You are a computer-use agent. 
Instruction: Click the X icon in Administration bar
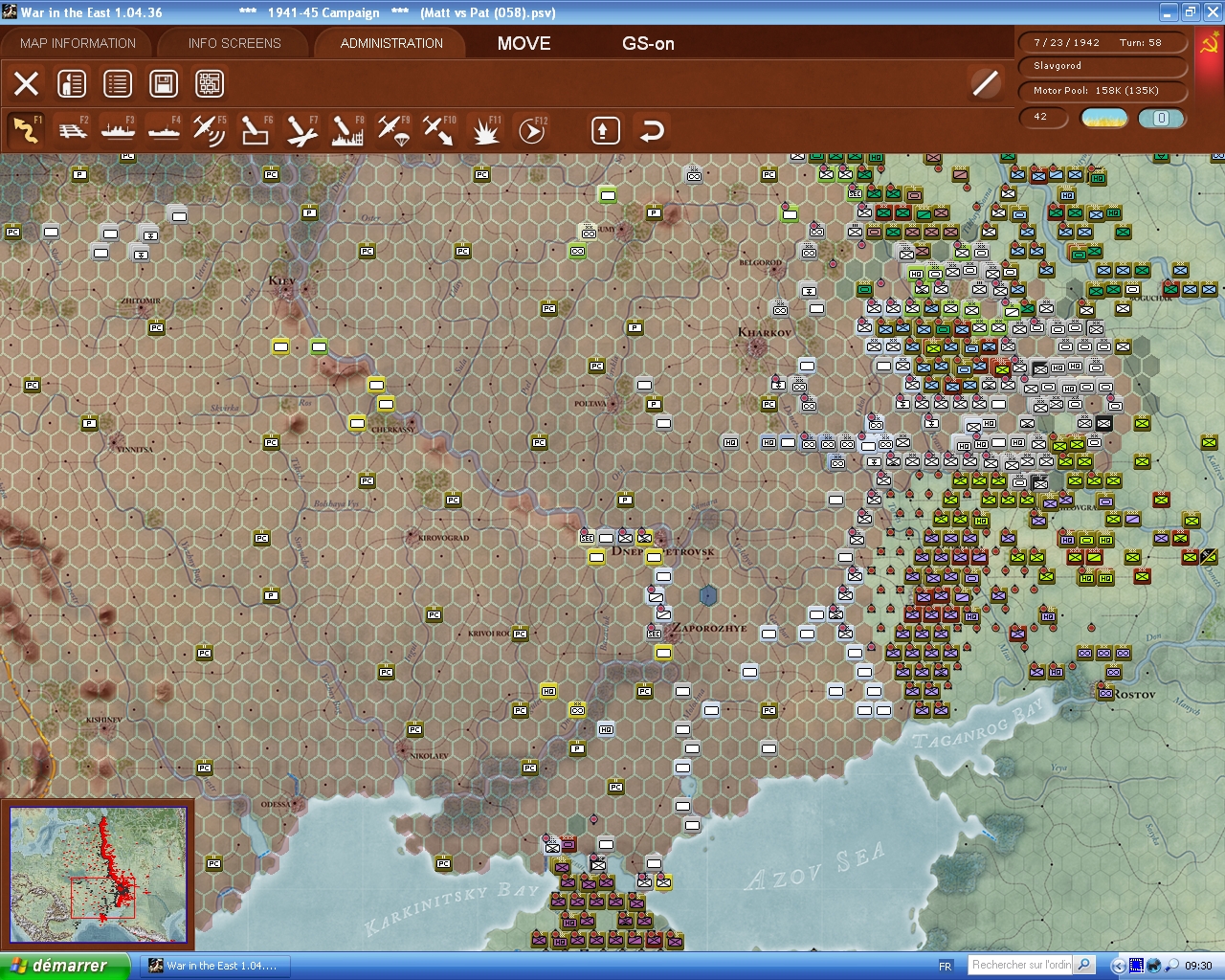[x=26, y=83]
